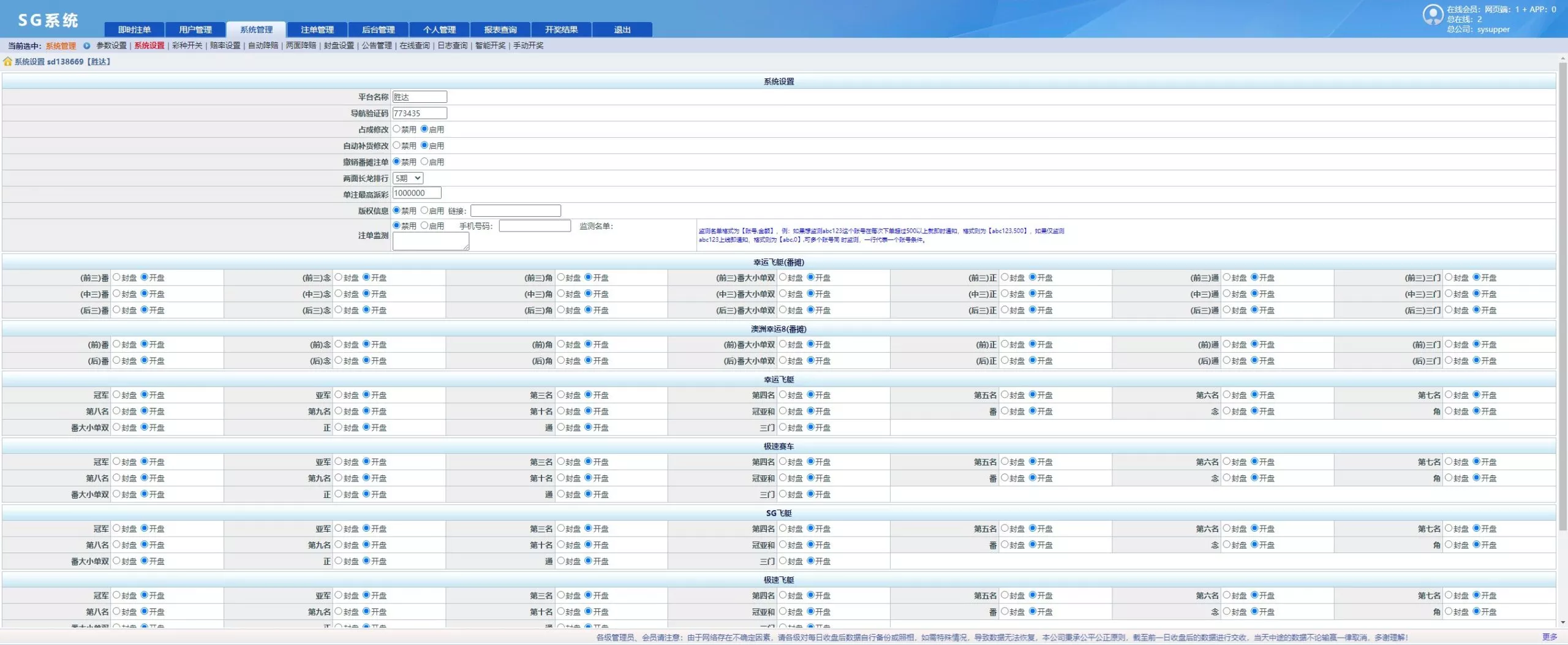1568x645 pixels.
Task: Open the 彩种开关 submenu link
Action: [187, 46]
